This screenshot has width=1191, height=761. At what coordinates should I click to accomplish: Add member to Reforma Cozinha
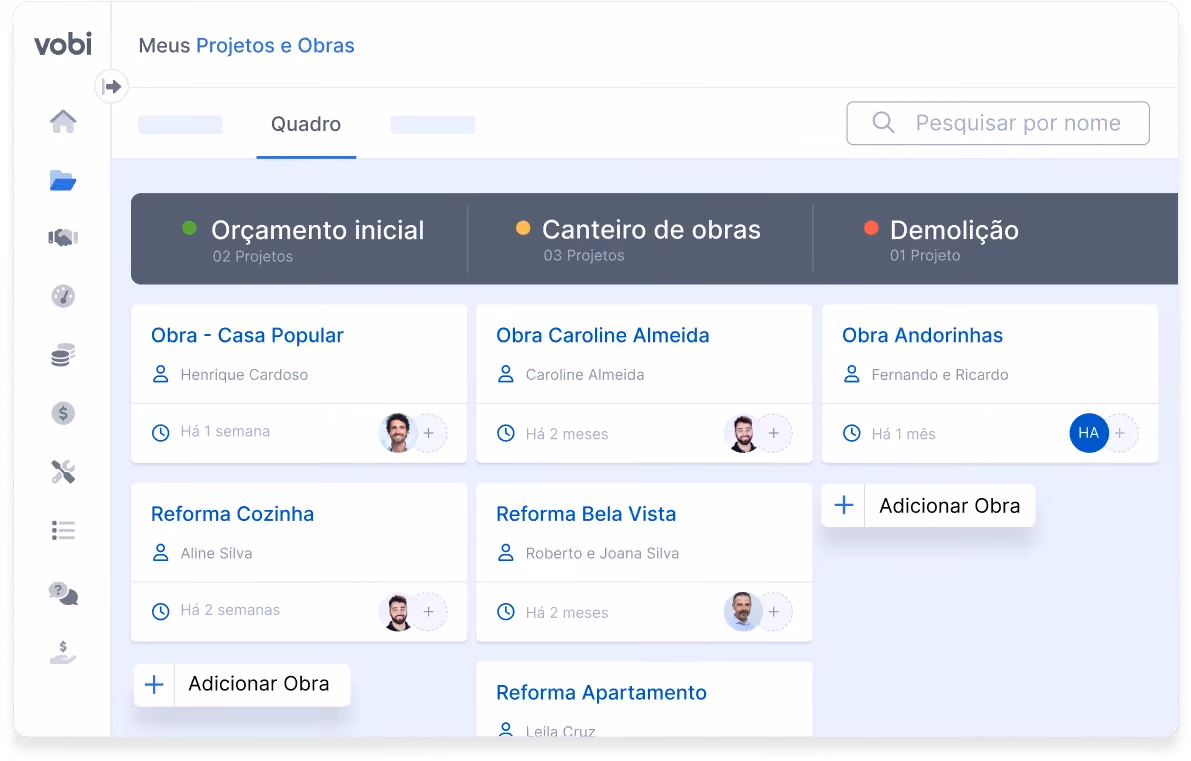(x=429, y=611)
